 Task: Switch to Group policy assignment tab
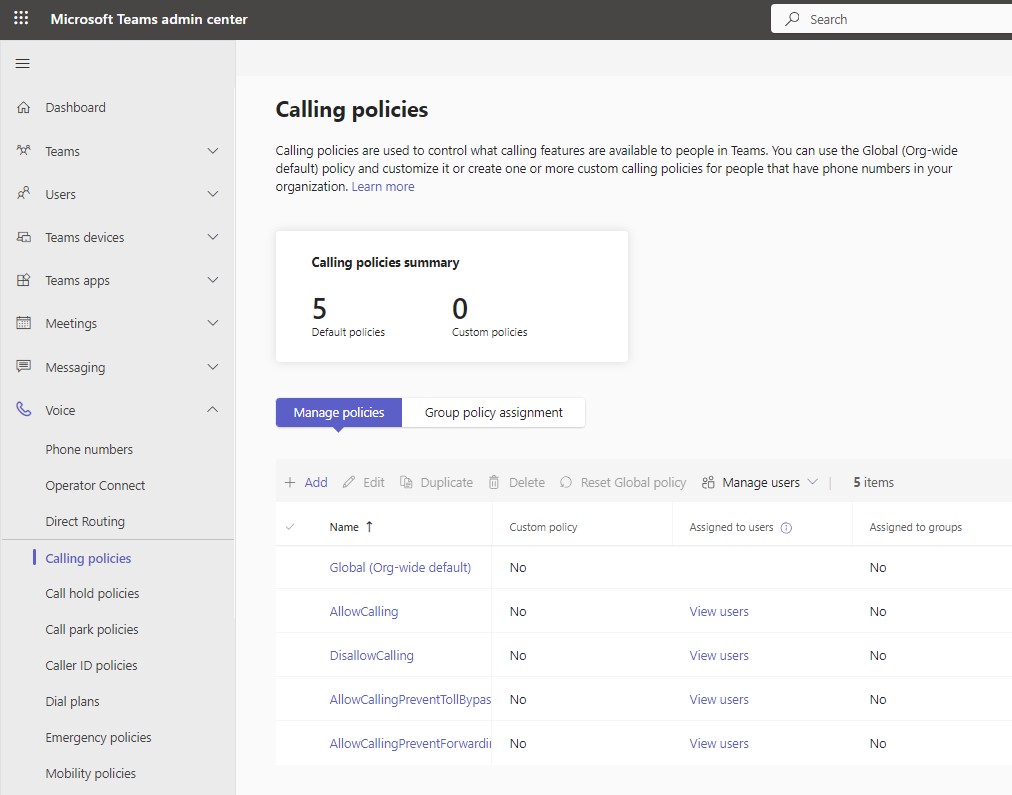tap(494, 412)
